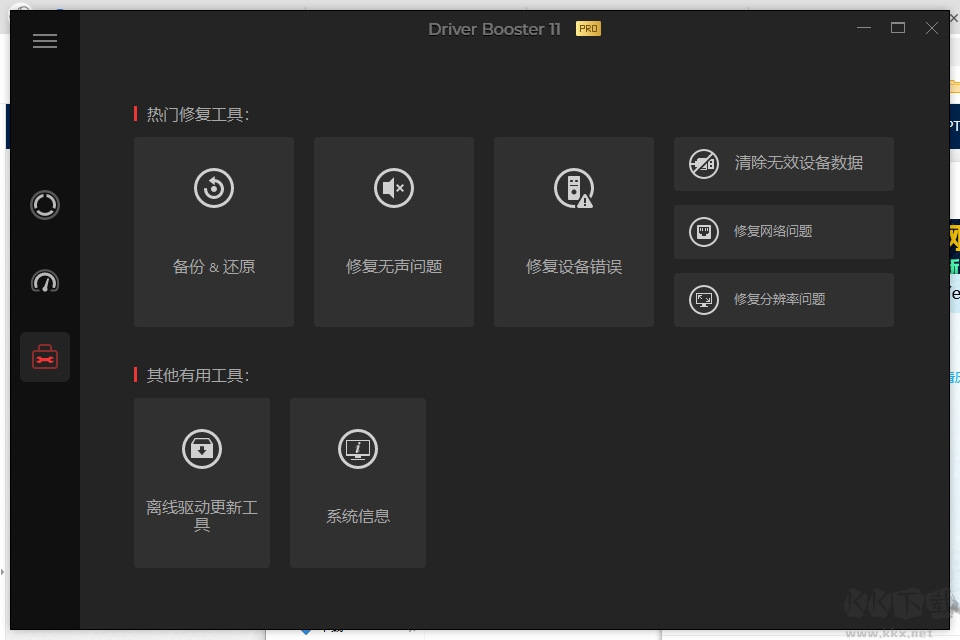Open the Fix Network Problem (修复网络问题) tool
The image size is (960, 640).
pos(783,232)
